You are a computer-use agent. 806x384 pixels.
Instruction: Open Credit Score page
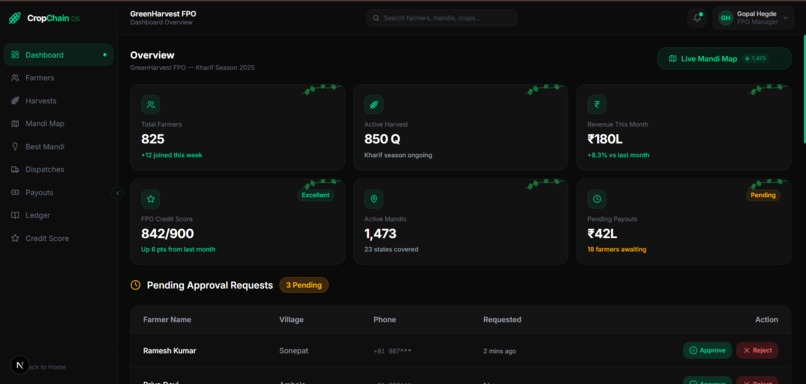59,239
